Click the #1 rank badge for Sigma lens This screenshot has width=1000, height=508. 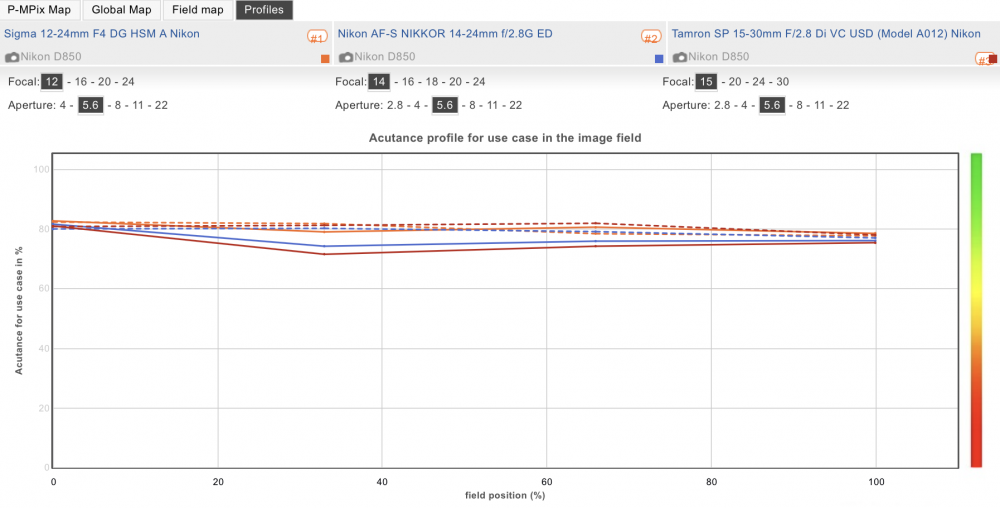pyautogui.click(x=317, y=38)
